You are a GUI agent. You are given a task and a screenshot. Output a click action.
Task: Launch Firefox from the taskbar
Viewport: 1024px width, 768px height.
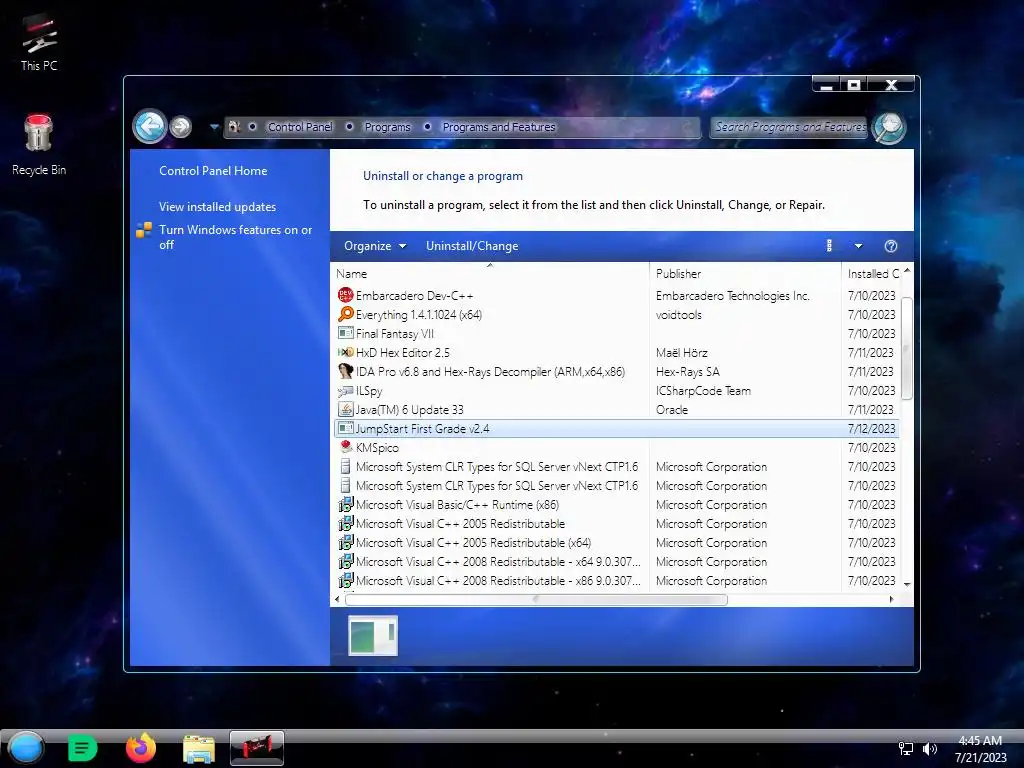coord(141,748)
